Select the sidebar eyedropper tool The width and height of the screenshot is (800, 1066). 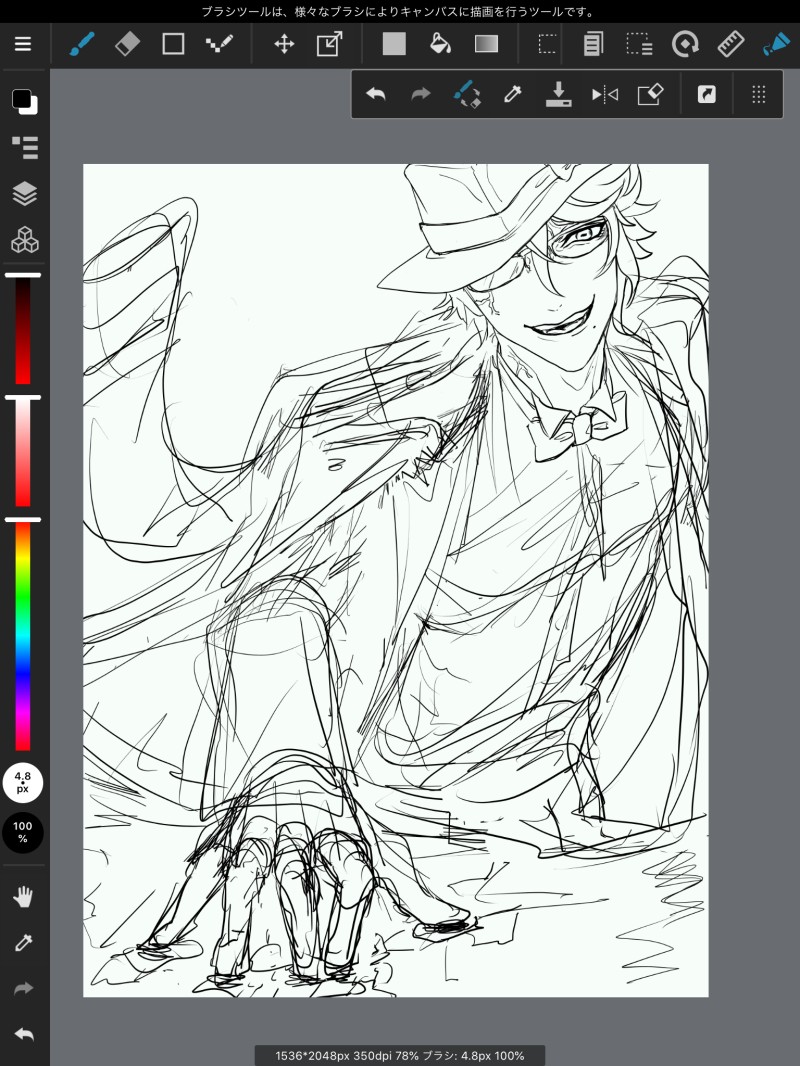click(x=23, y=942)
